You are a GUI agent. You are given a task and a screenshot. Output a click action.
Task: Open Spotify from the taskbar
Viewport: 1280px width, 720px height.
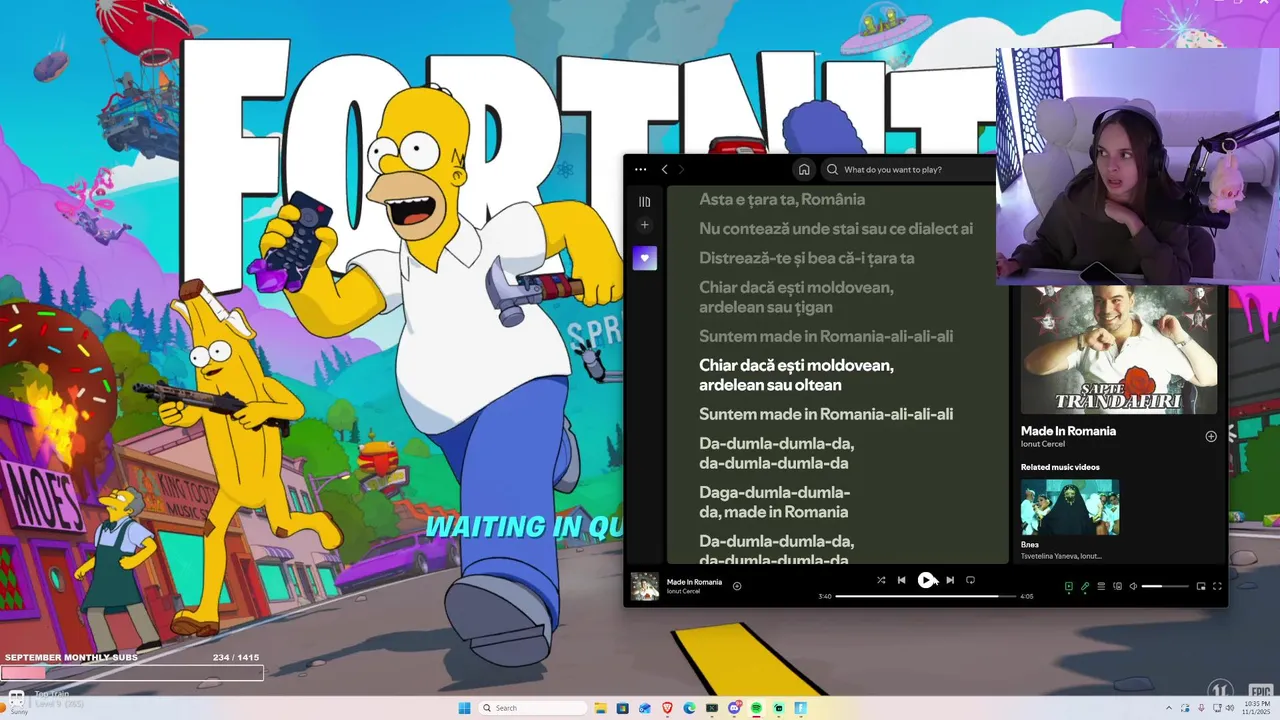756,708
